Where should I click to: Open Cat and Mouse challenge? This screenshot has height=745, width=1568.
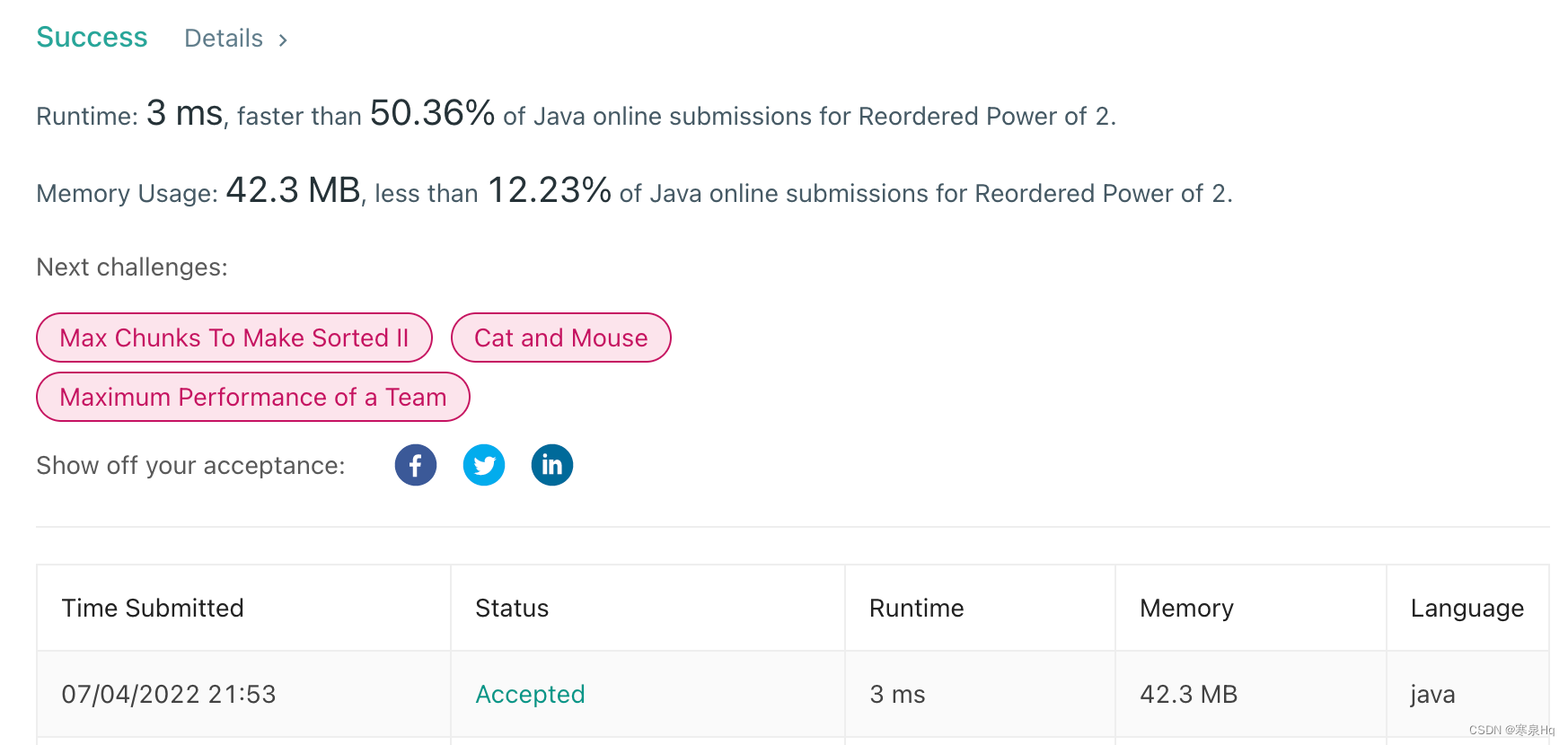pos(560,337)
